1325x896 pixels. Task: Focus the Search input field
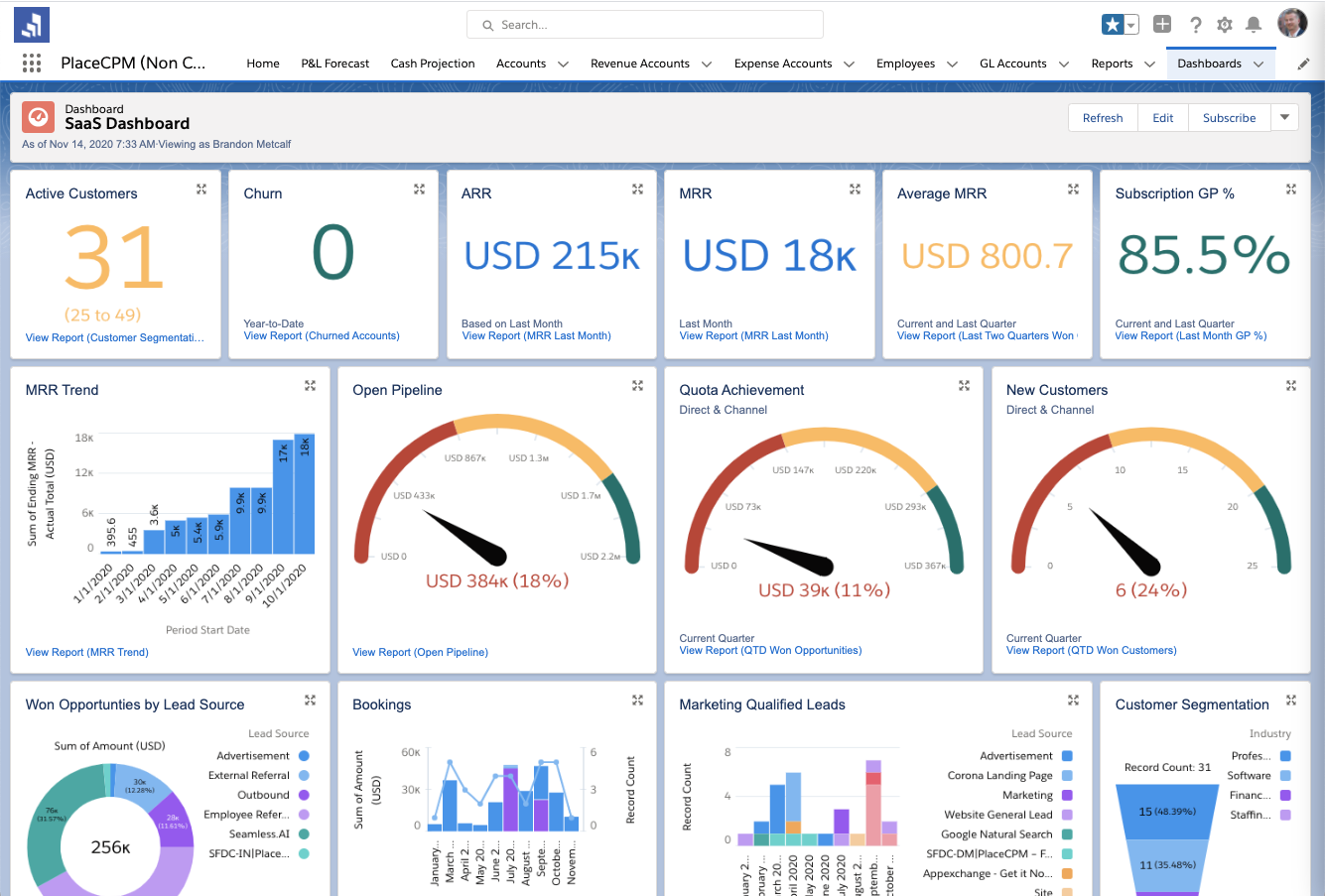(x=645, y=25)
